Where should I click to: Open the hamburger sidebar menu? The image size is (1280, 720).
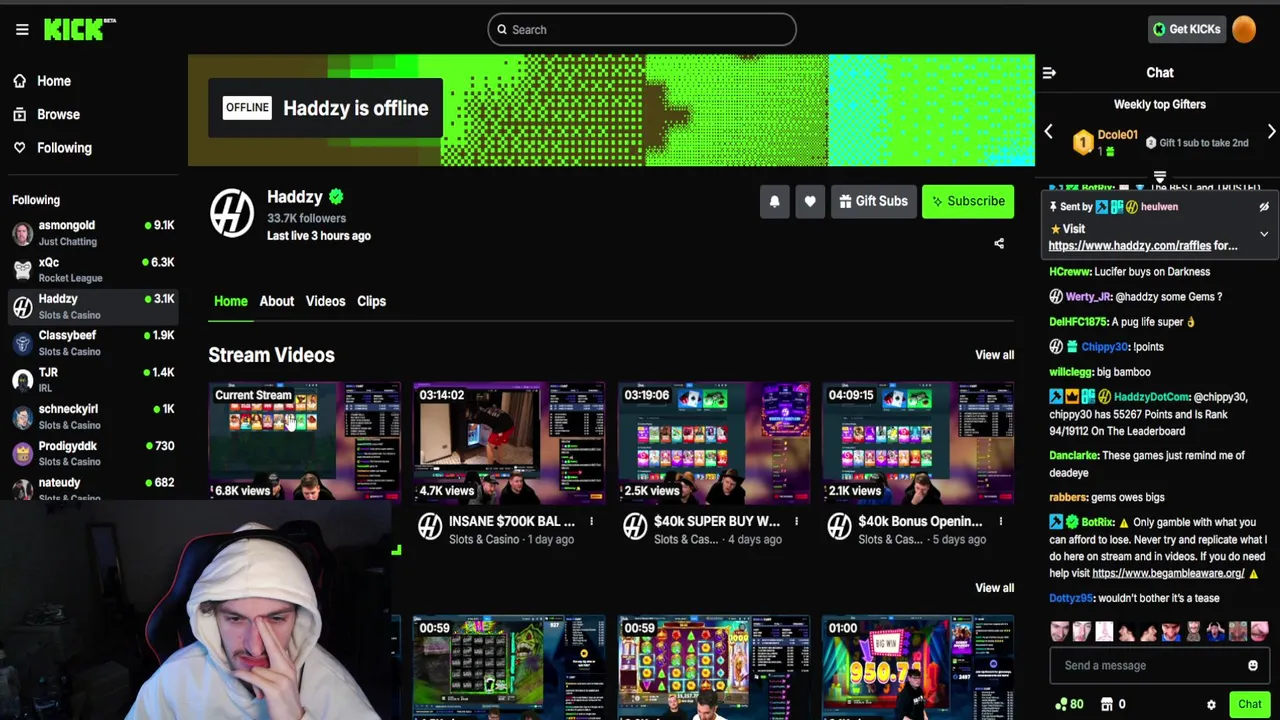(x=22, y=29)
